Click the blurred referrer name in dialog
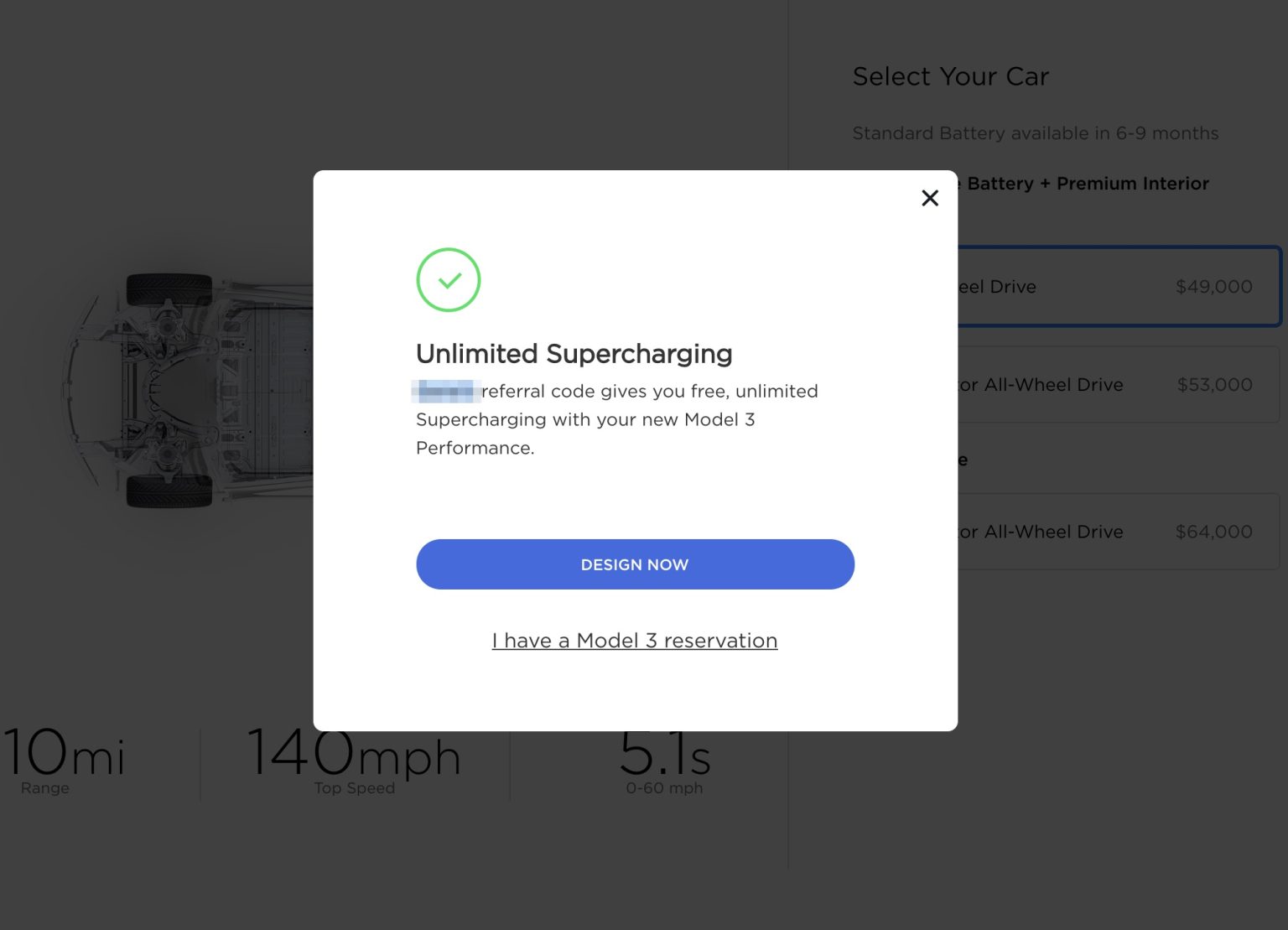Viewport: 1288px width, 930px height. point(447,392)
